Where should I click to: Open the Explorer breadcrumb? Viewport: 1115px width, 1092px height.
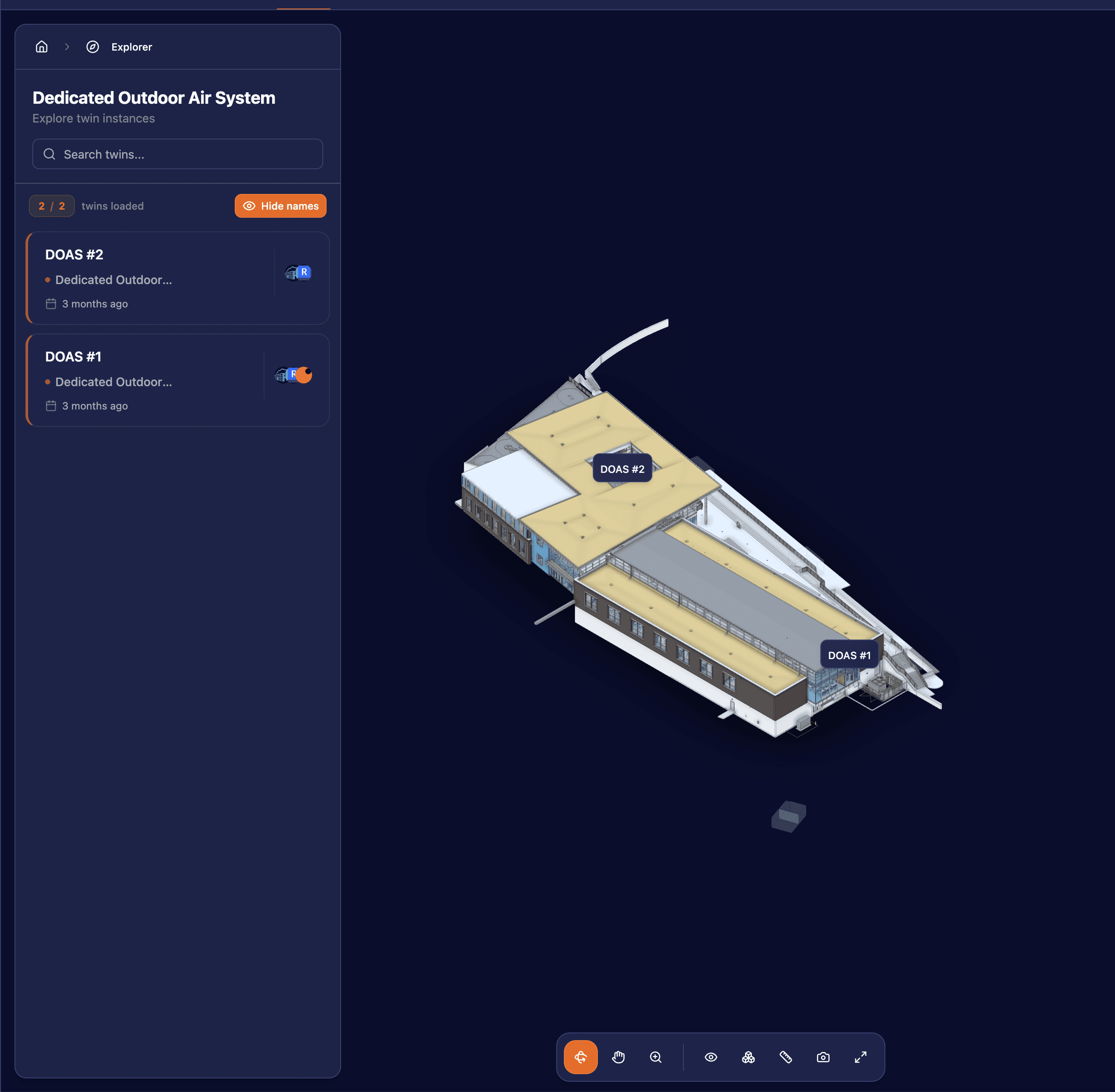(x=131, y=47)
